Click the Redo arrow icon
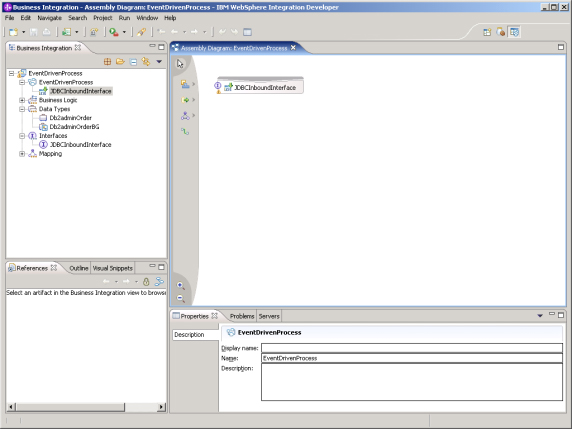The height and width of the screenshot is (429, 572). [x=234, y=32]
